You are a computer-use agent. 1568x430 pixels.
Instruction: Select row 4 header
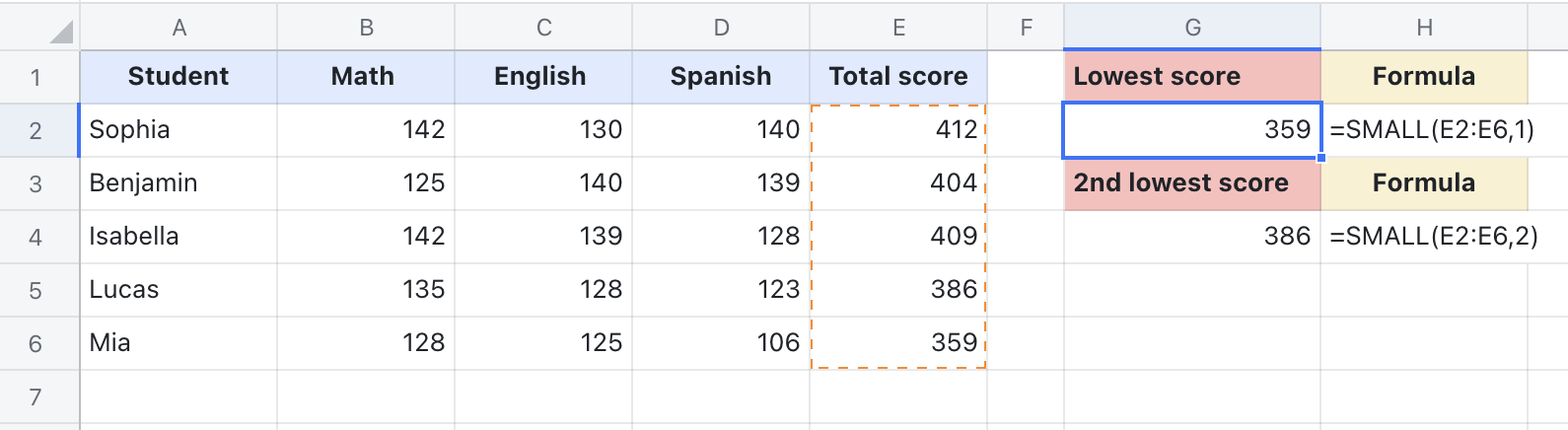[36, 237]
